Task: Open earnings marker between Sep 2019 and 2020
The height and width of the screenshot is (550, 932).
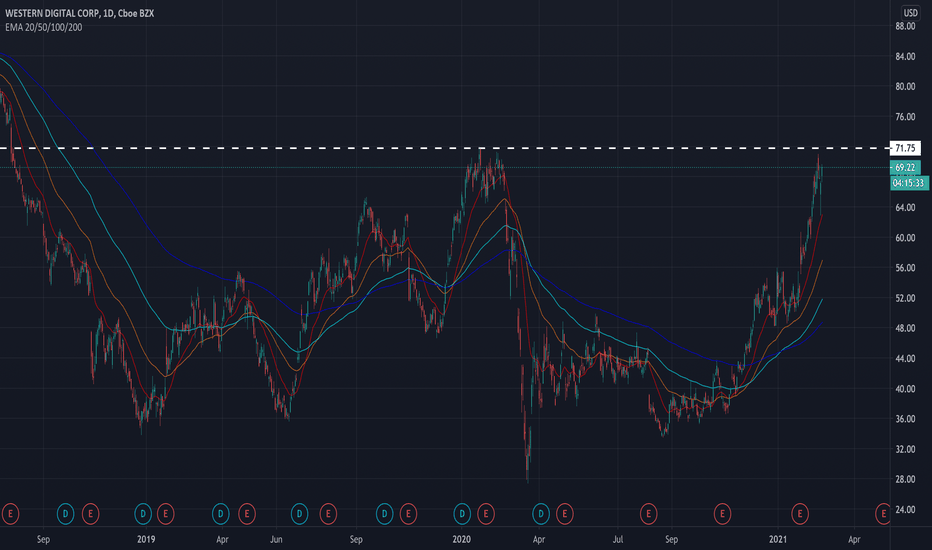Action: [x=408, y=513]
